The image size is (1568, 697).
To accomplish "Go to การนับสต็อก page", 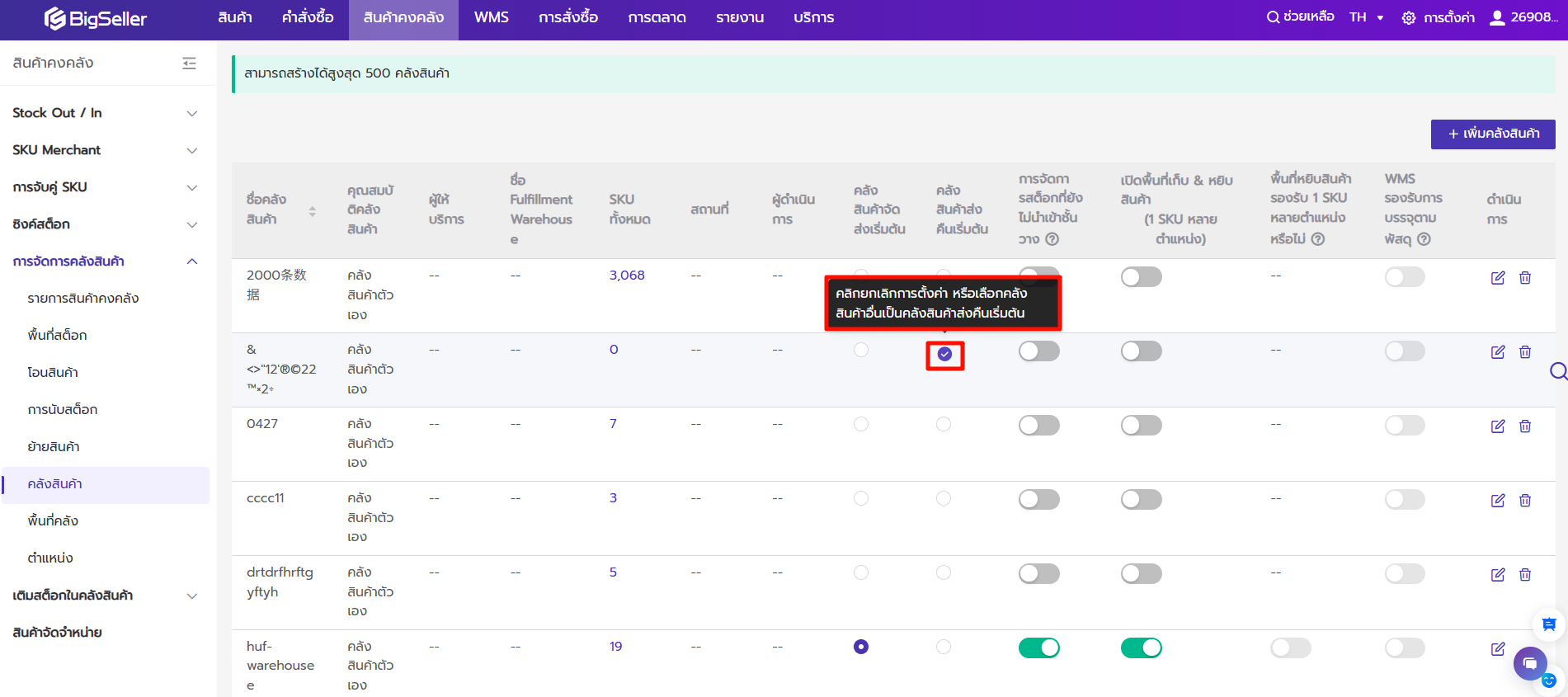I will pyautogui.click(x=63, y=410).
